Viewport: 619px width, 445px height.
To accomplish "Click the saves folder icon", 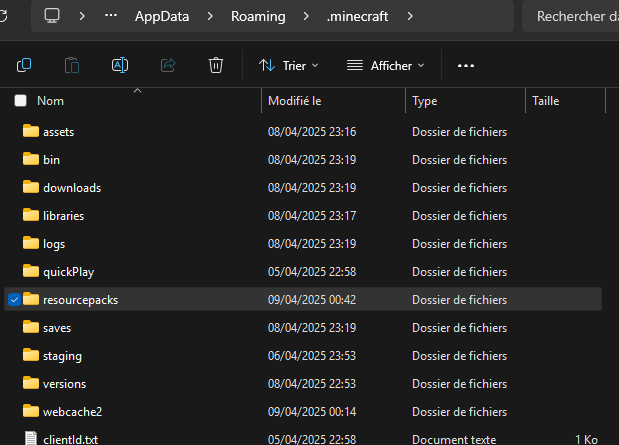I will coord(31,327).
